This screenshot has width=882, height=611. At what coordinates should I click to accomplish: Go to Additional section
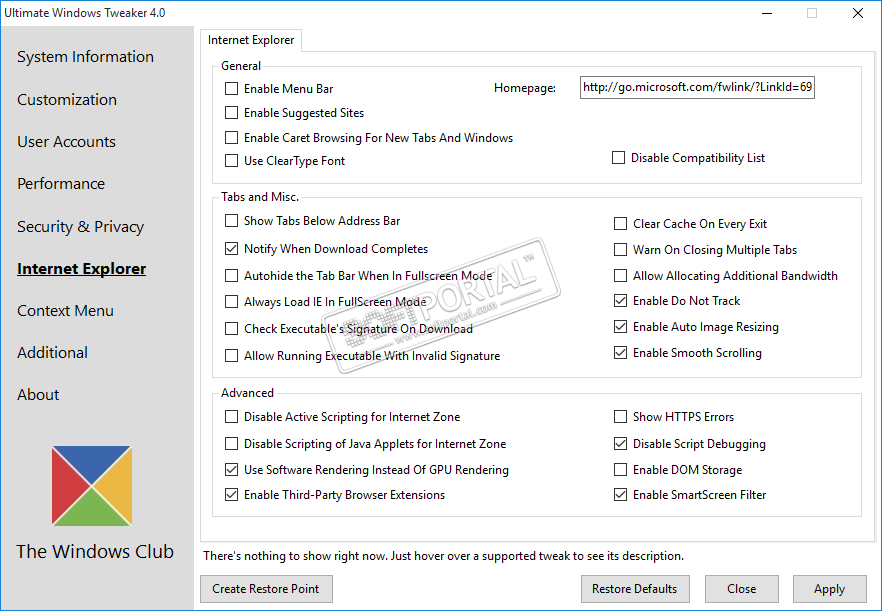tap(52, 353)
